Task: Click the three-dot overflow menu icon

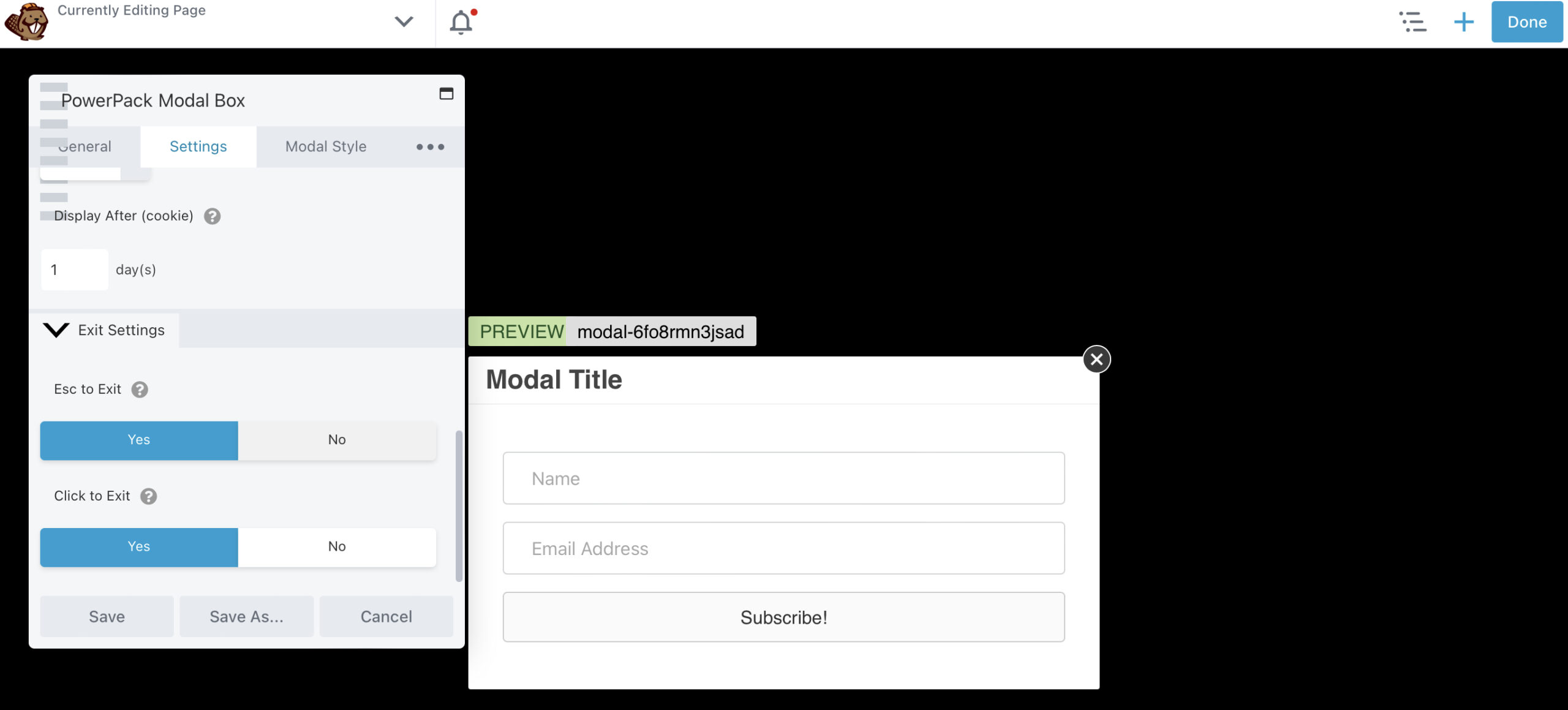Action: 430,146
